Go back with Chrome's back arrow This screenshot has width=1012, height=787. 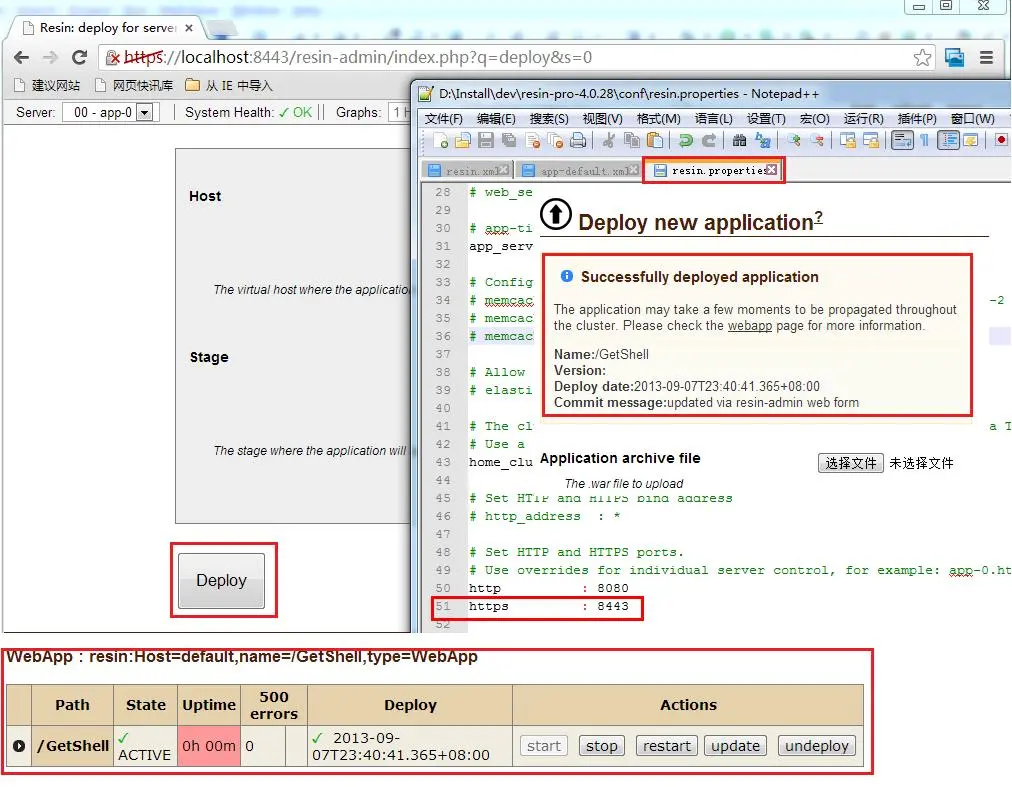pyautogui.click(x=21, y=57)
